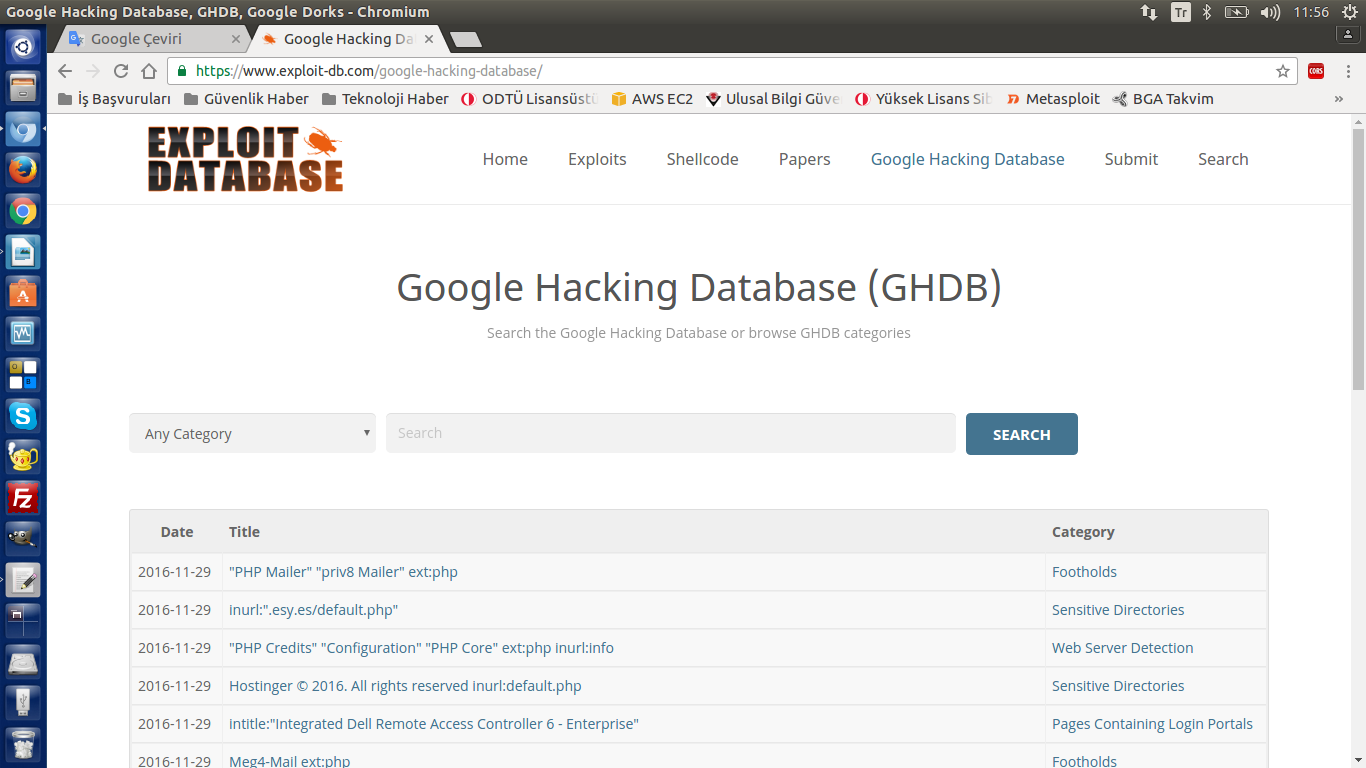Open İş Başvuruları bookmark folder
Image resolution: width=1366 pixels, height=768 pixels.
click(114, 99)
